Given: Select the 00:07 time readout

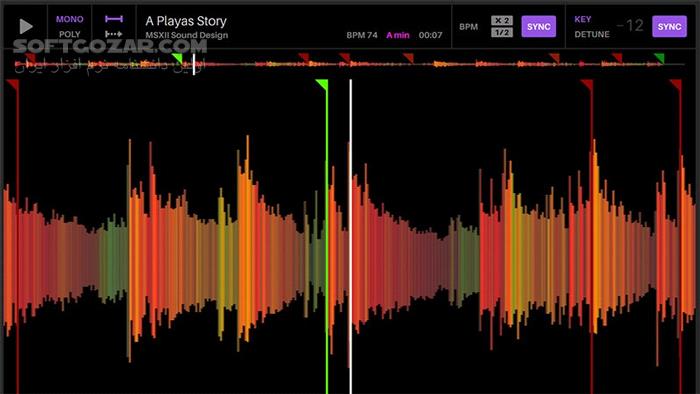Looking at the screenshot, I should coord(430,35).
